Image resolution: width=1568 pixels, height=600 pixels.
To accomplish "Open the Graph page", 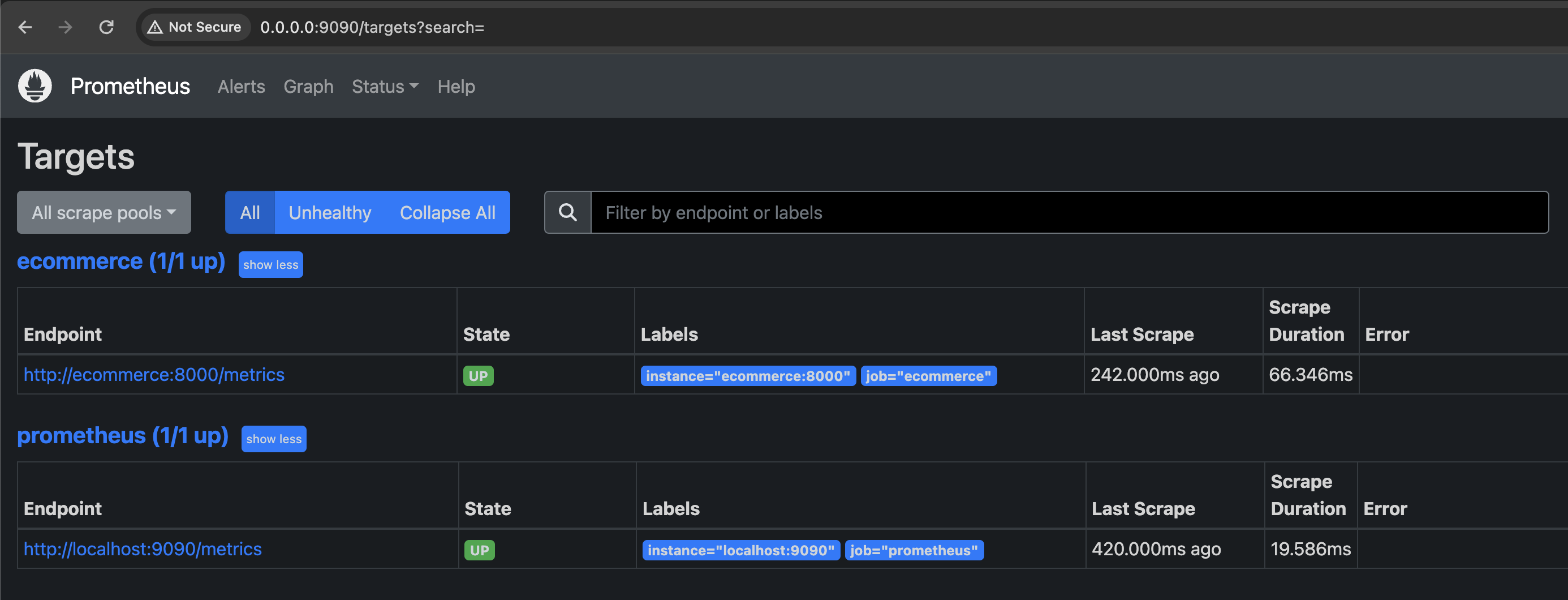I will pos(308,87).
